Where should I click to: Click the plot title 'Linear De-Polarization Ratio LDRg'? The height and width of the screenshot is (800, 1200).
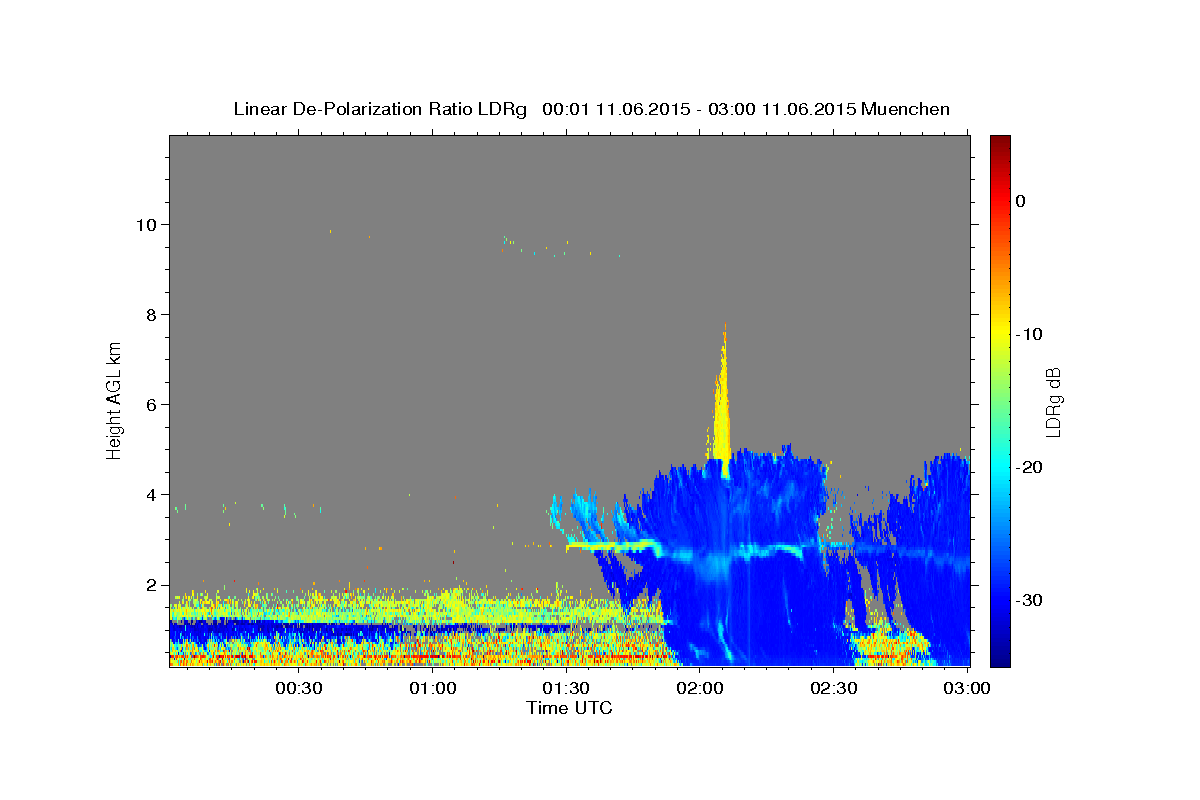380,109
